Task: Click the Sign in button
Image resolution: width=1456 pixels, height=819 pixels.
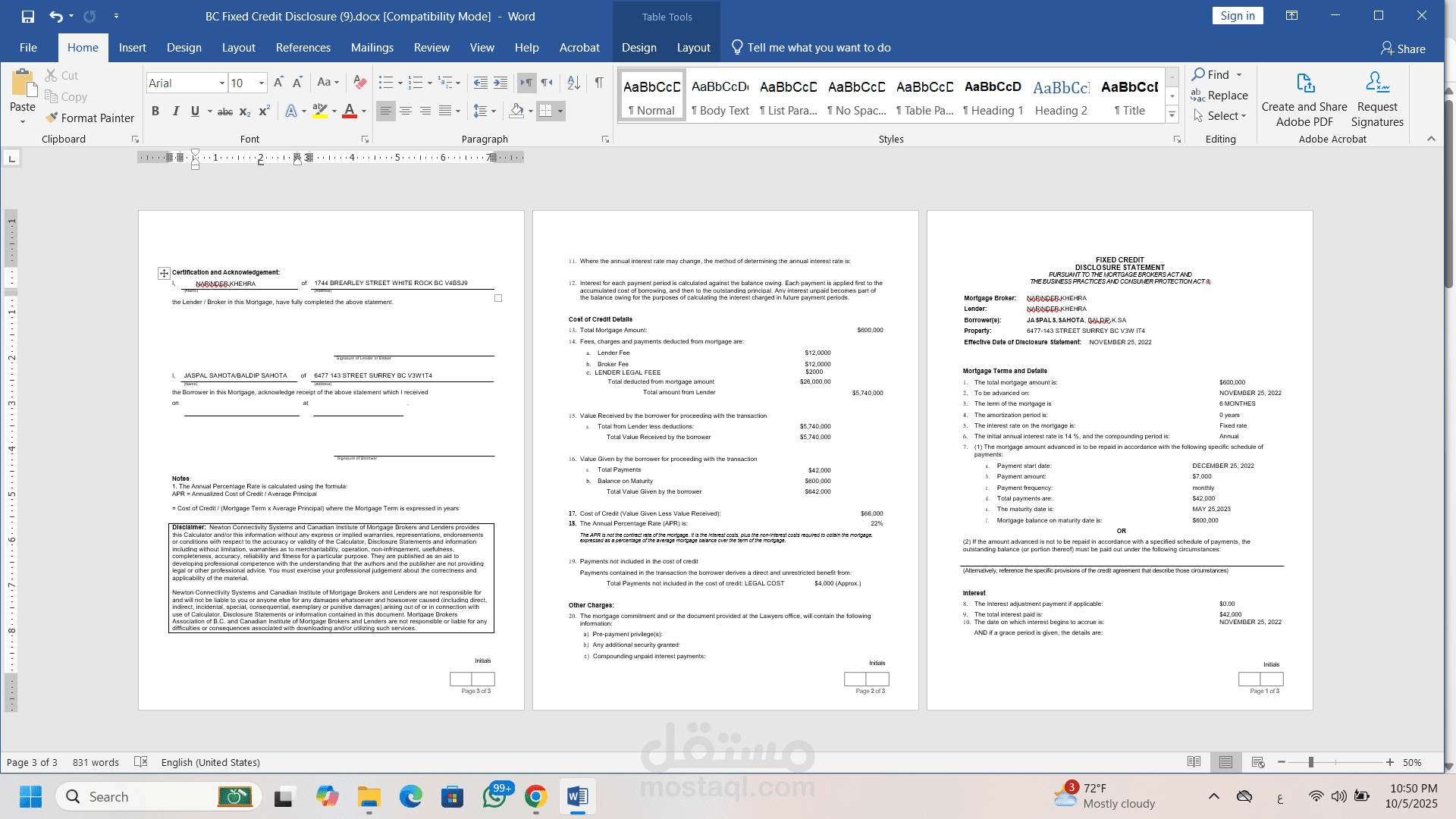Action: coord(1237,15)
